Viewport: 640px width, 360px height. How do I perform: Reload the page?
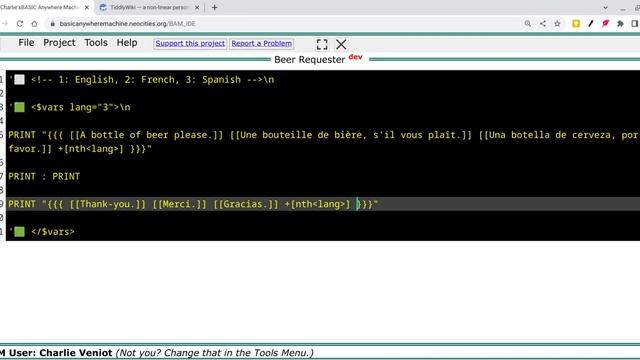pyautogui.click(x=20, y=24)
